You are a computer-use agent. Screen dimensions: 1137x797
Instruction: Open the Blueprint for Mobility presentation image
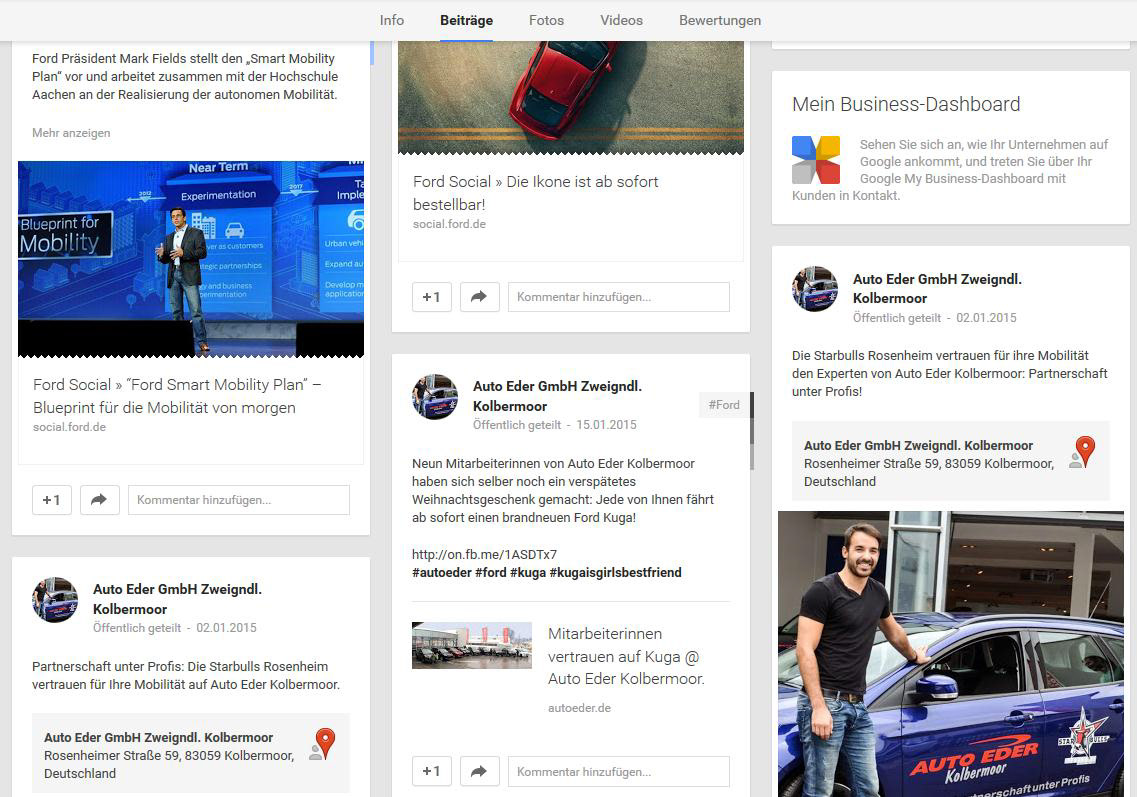pyautogui.click(x=191, y=258)
